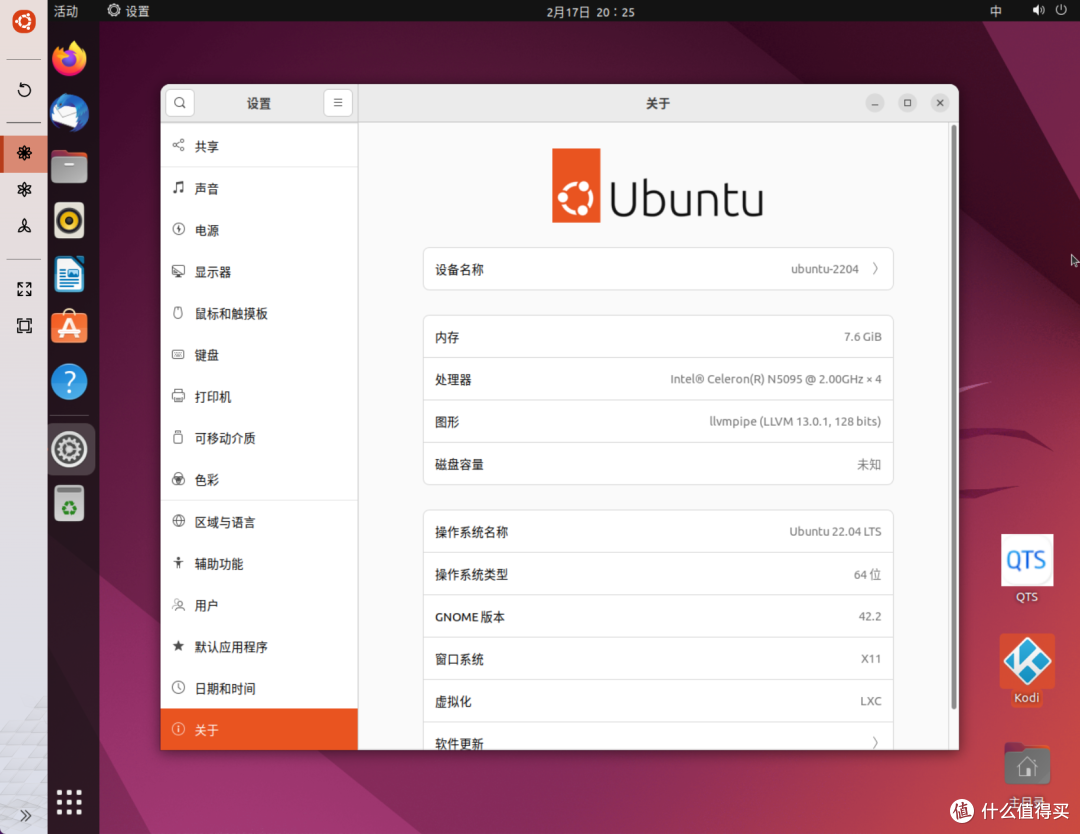Expand the 设备名称 row chevron
This screenshot has height=834, width=1080.
coord(875,269)
